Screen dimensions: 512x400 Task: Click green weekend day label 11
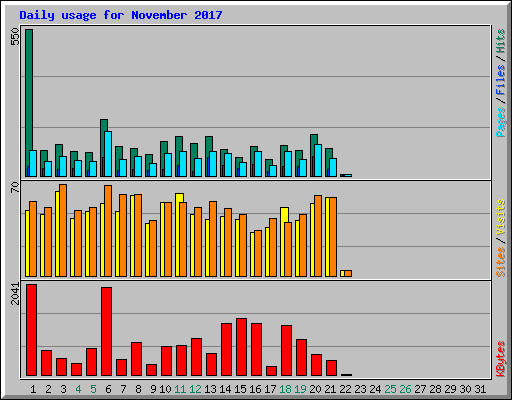click(x=180, y=389)
